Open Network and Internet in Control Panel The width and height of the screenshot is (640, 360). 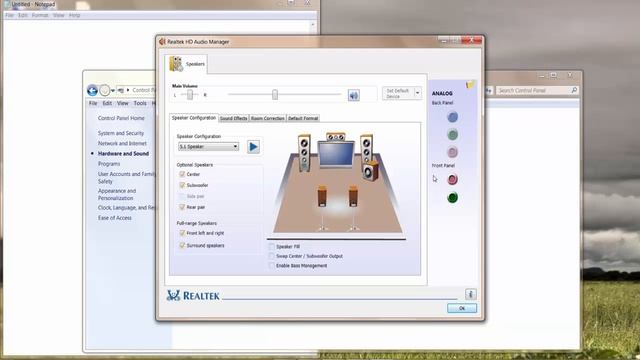[122, 143]
